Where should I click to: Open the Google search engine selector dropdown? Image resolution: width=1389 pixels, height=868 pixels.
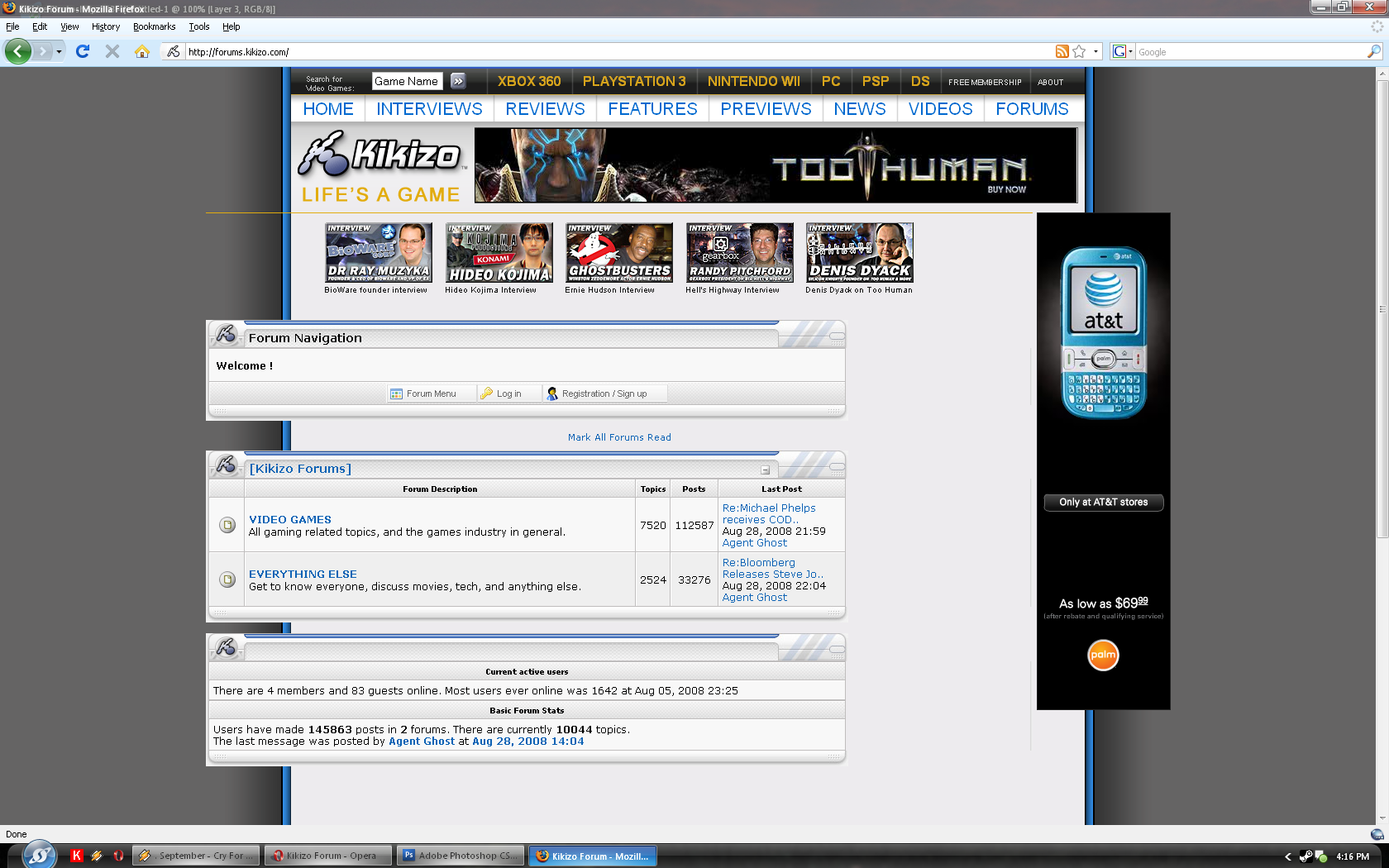(1122, 51)
